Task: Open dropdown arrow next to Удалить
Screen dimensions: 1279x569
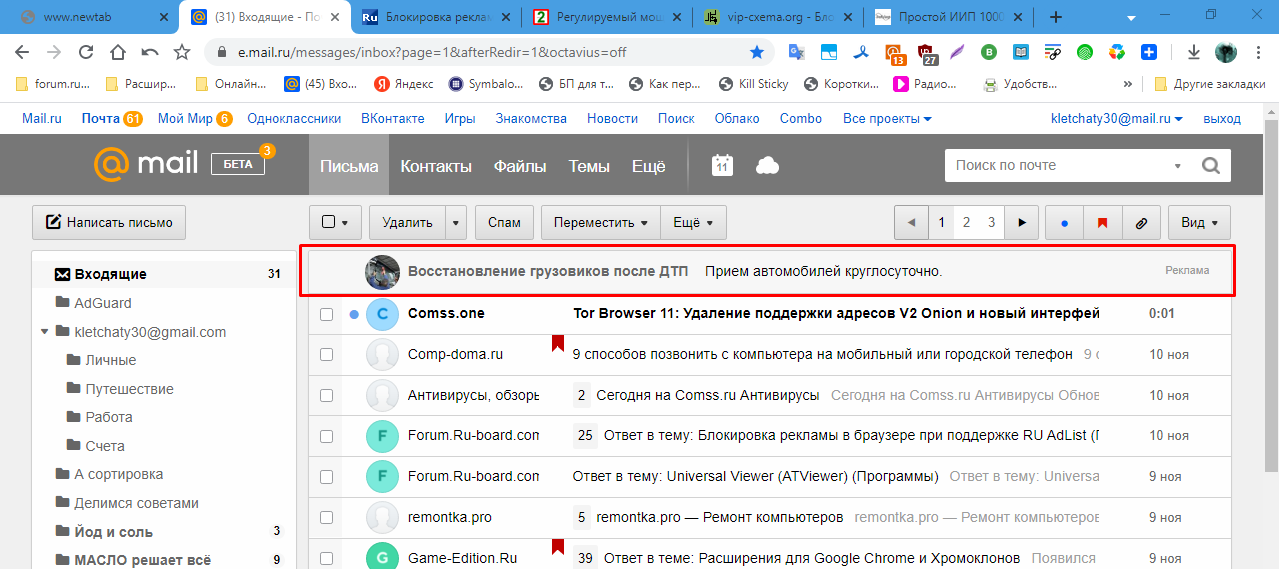Action: [455, 223]
